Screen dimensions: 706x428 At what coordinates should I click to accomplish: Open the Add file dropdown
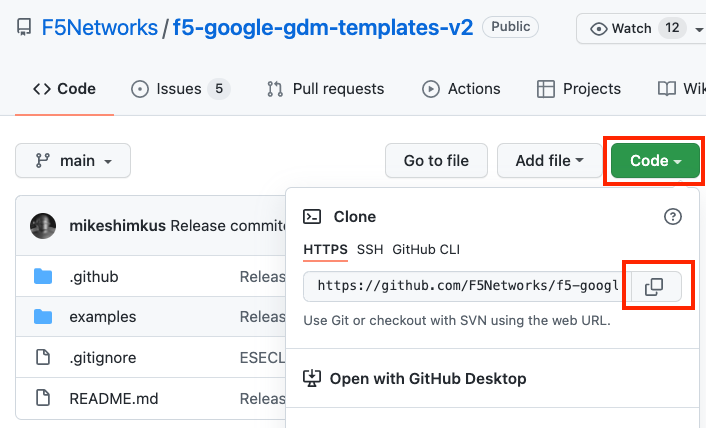(552, 161)
